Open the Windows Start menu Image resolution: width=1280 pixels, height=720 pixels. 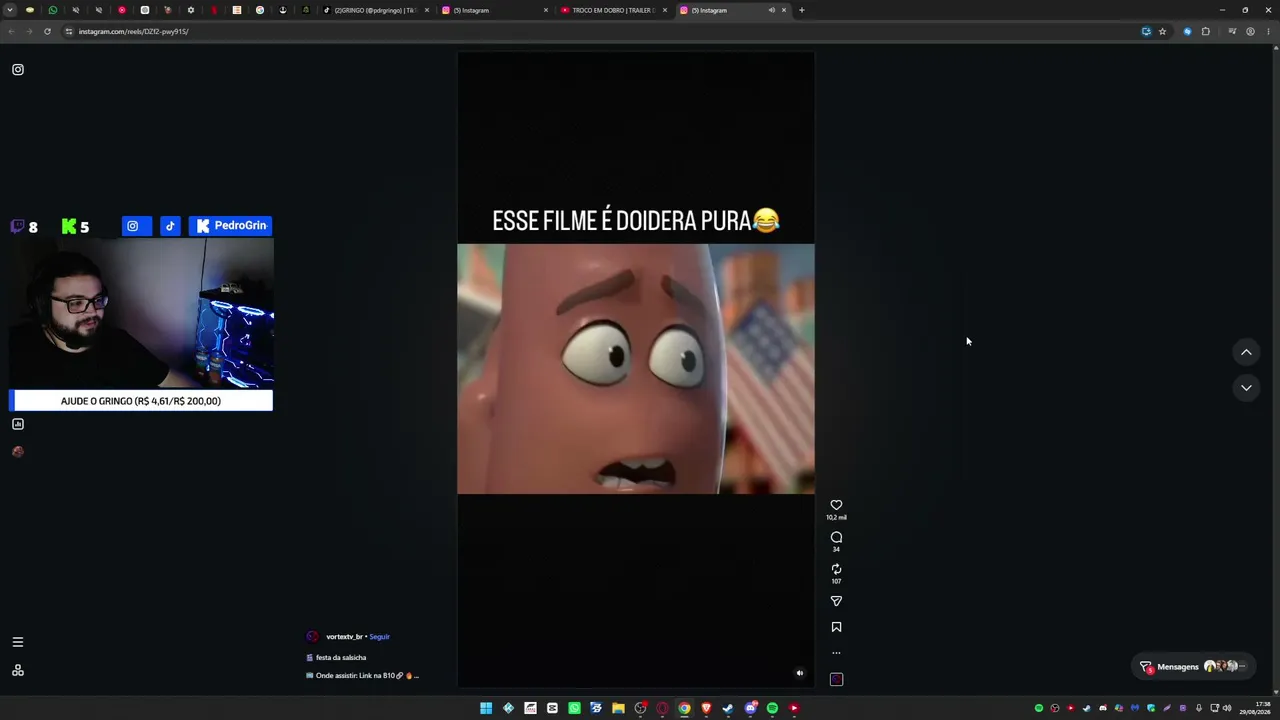pos(486,708)
